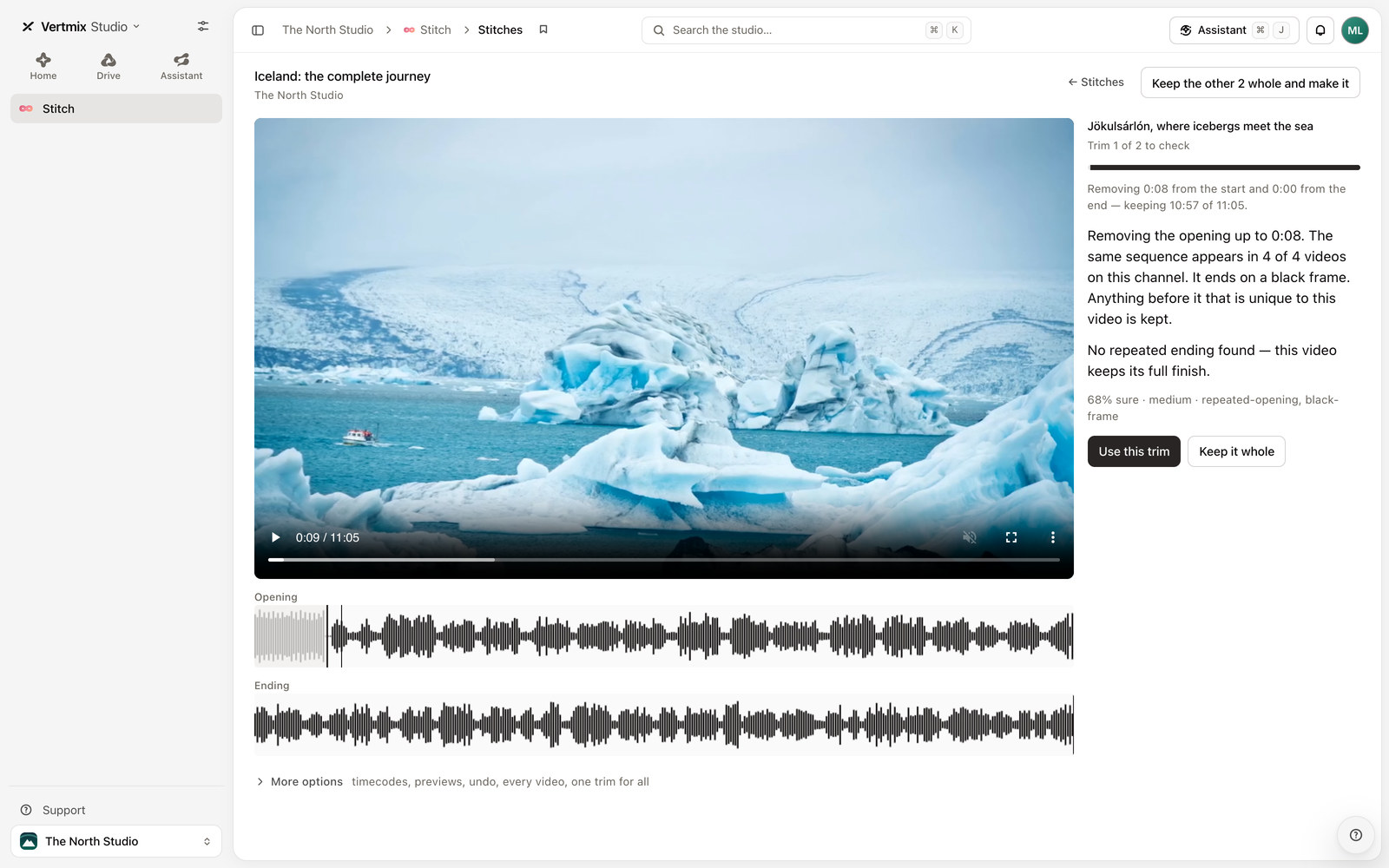
Task: Toggle the sidebar panel icon
Action: pos(258,30)
